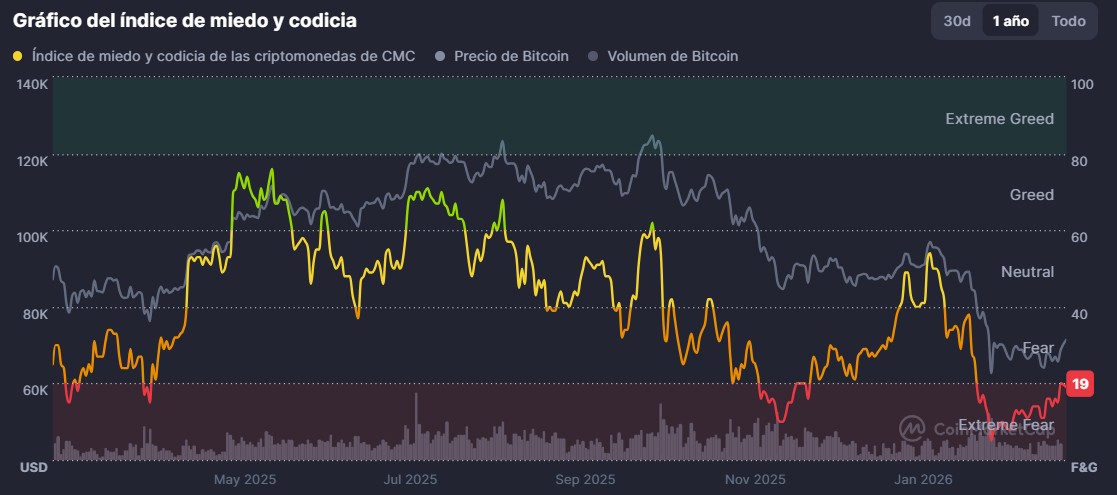This screenshot has width=1117, height=495.
Task: Click the "Extreme Greed" zone label
Action: [999, 119]
